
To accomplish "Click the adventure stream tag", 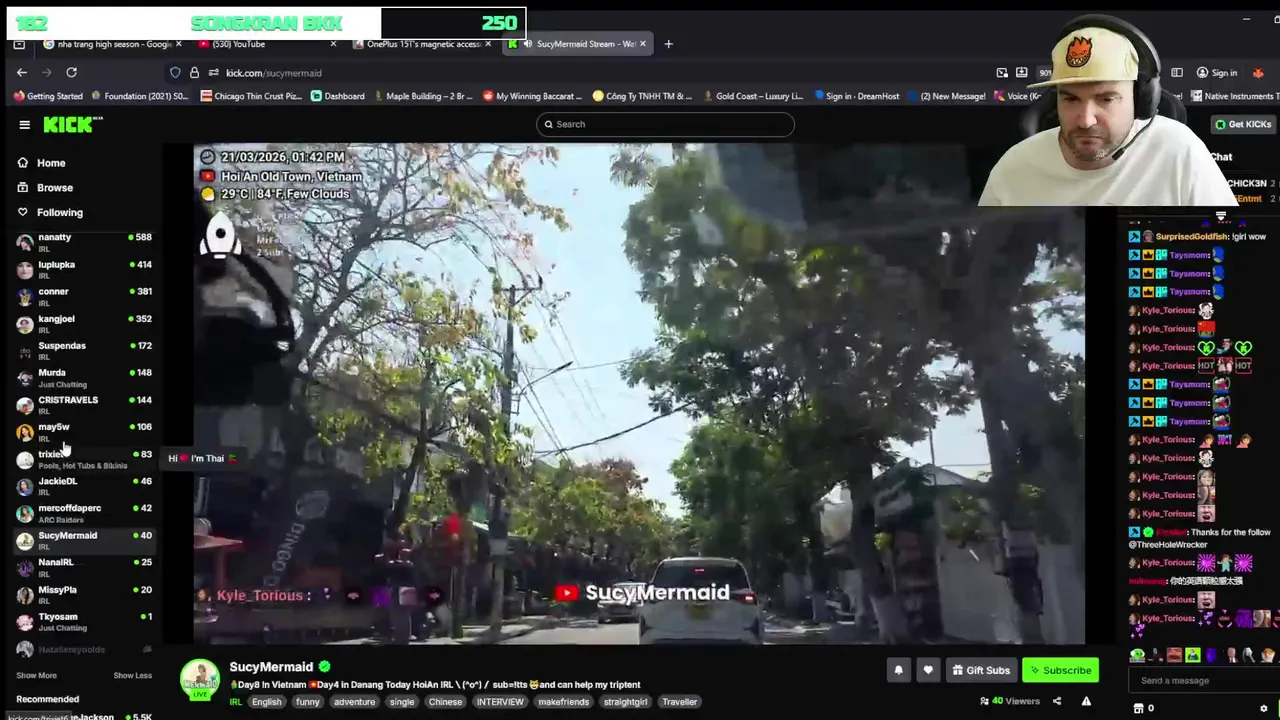I will coord(354,702).
